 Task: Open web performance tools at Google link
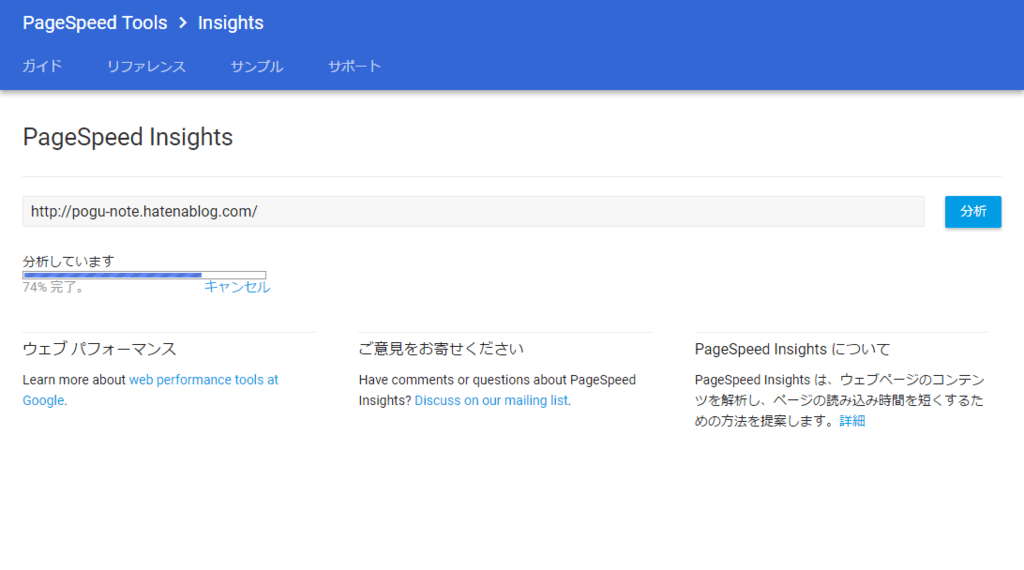(150, 390)
